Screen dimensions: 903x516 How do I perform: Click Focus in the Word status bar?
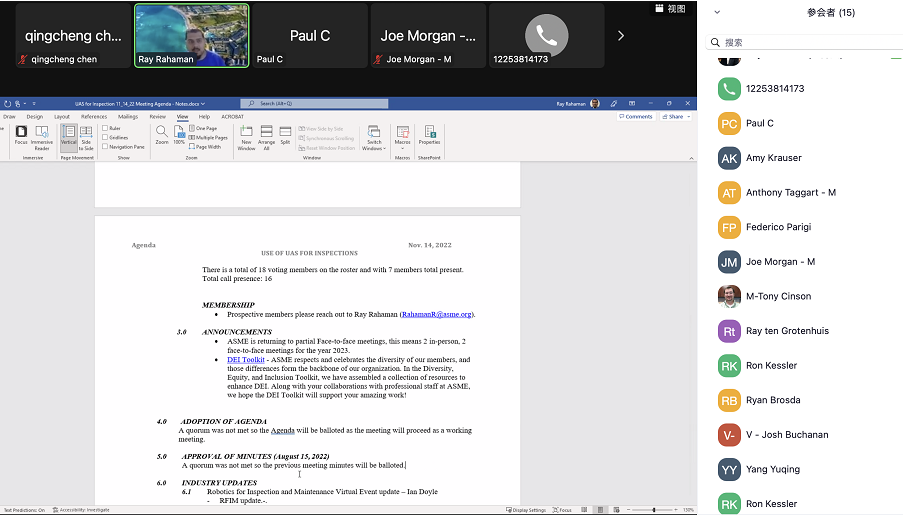click(x=562, y=510)
